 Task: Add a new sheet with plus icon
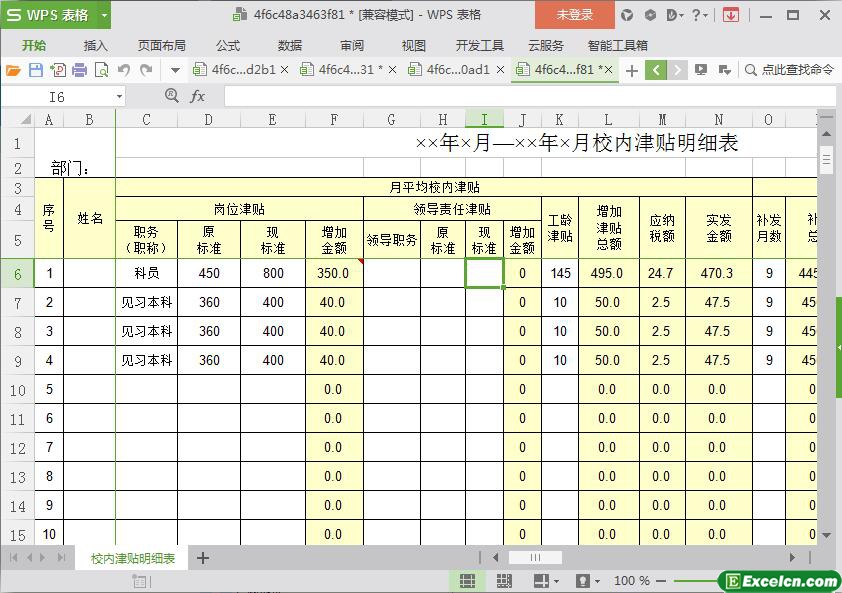[203, 558]
